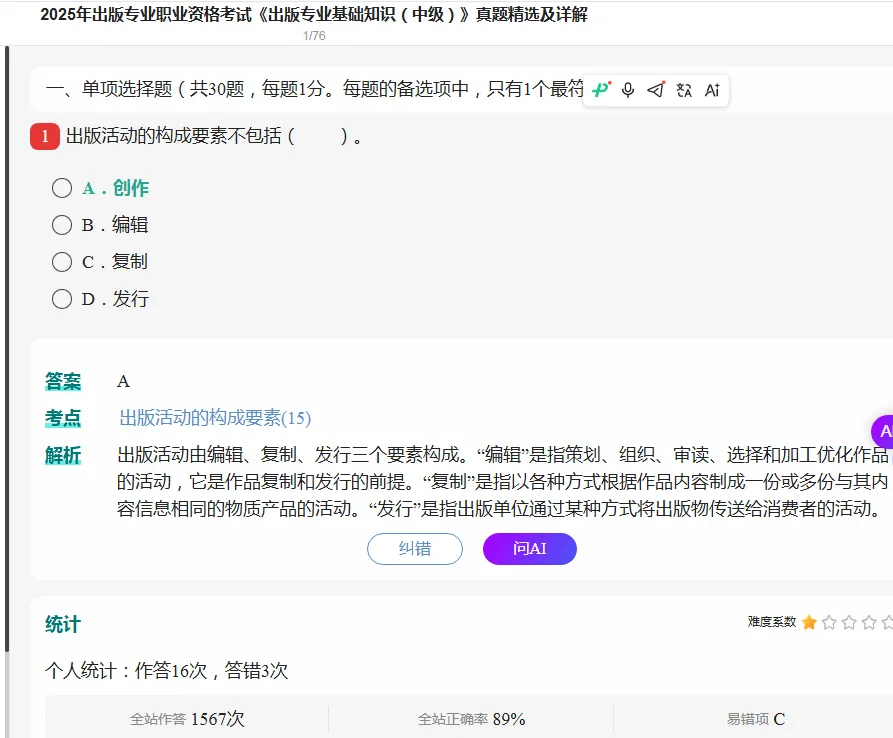Click the red question number 1 badge

coord(45,137)
